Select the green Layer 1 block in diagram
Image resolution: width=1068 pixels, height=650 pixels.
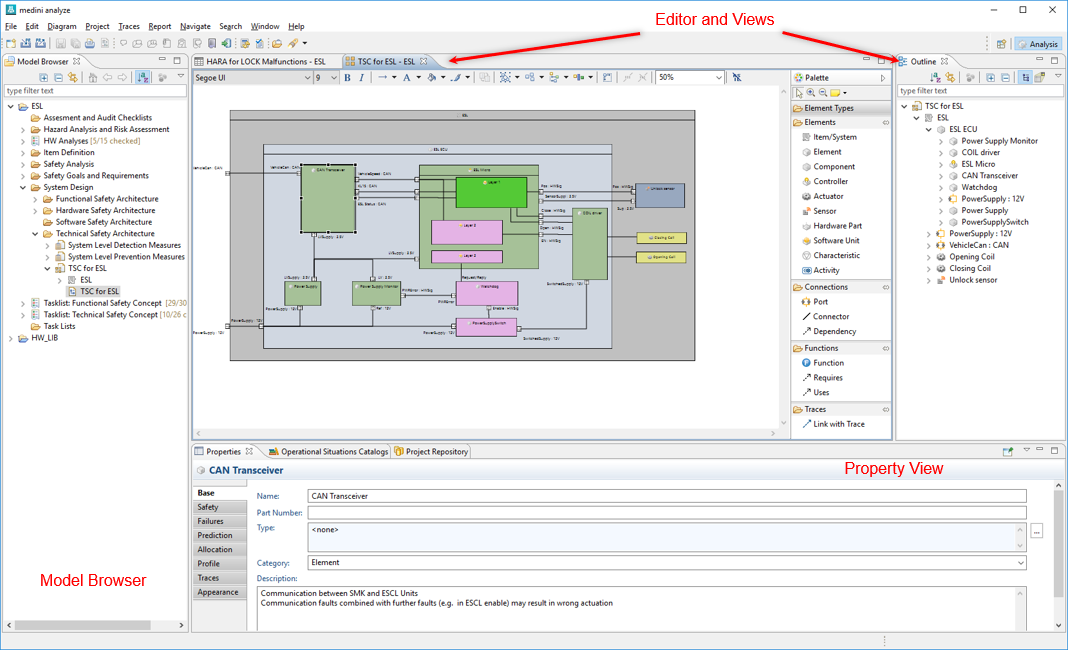coord(491,192)
